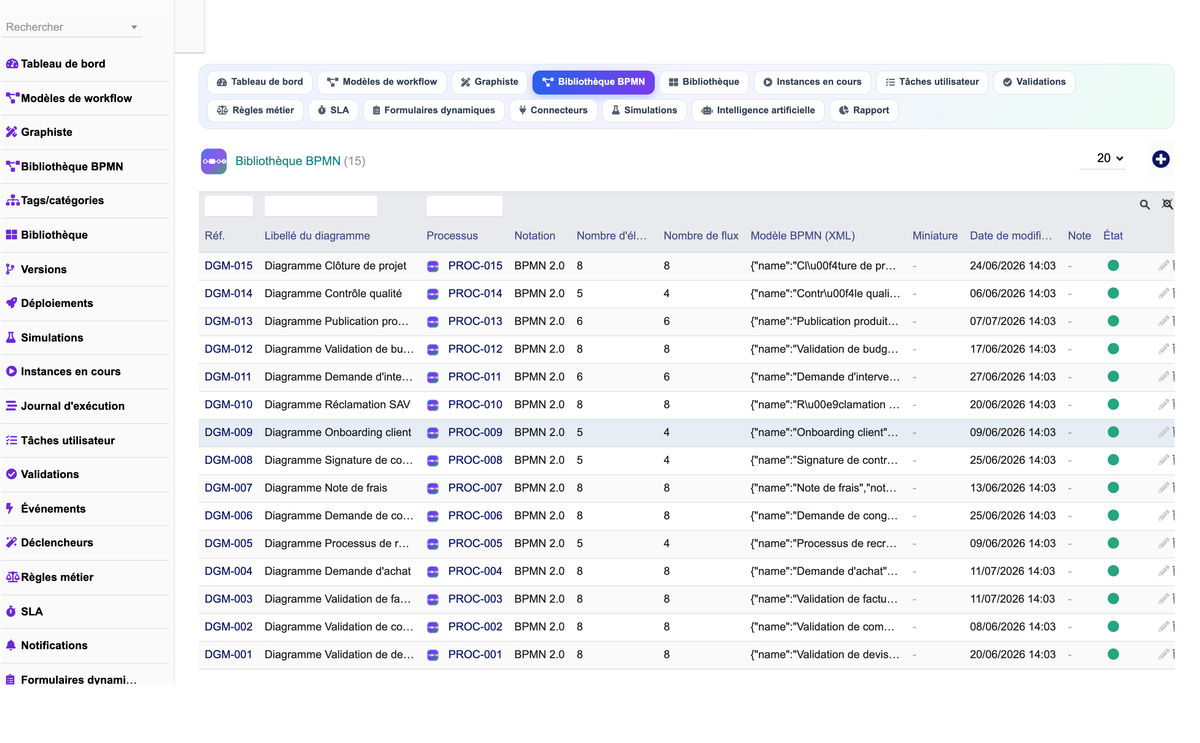The width and height of the screenshot is (1200, 743).
Task: Click process icon beside PROC-014
Action: (433, 294)
